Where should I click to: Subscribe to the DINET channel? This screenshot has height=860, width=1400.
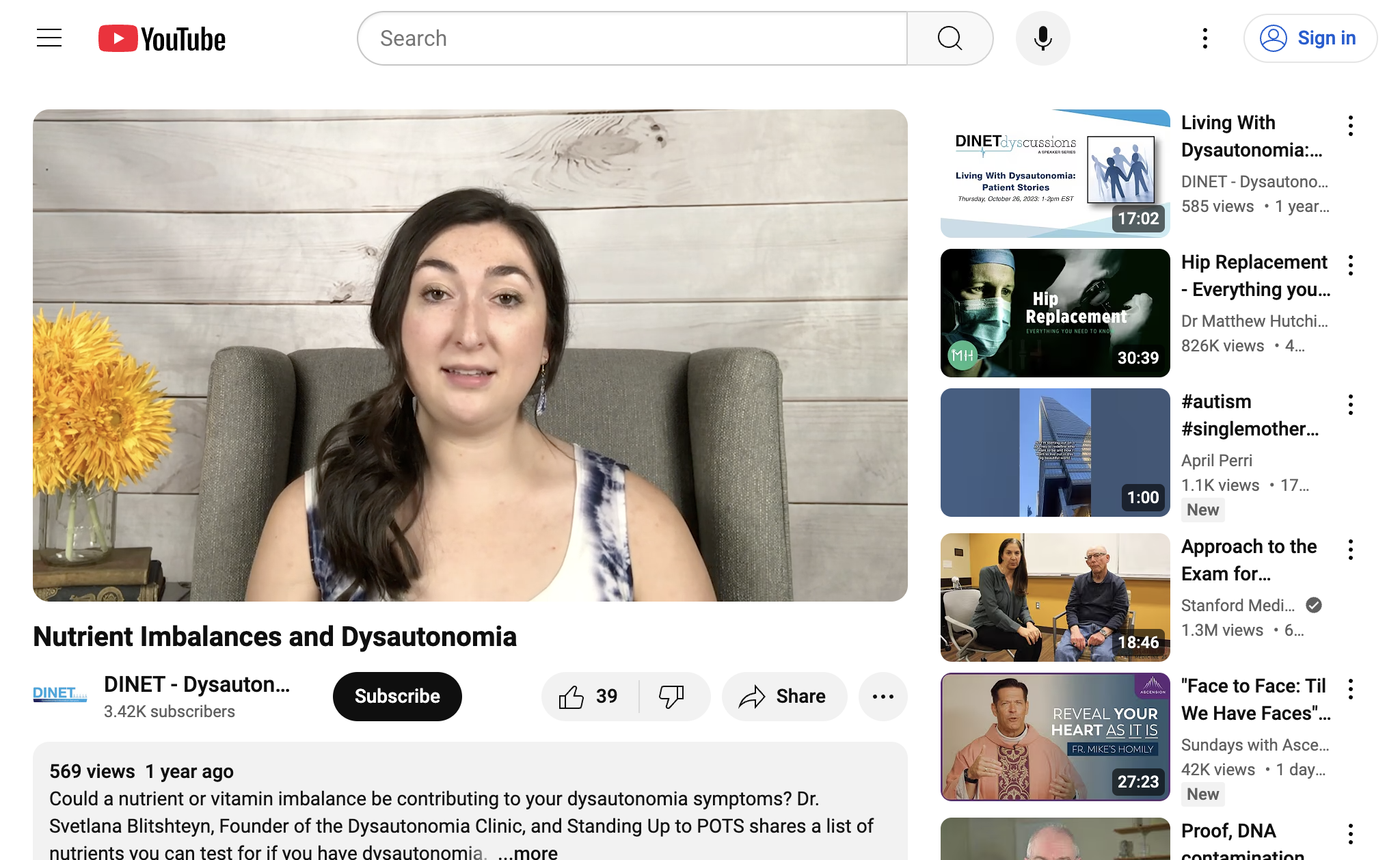pyautogui.click(x=397, y=696)
